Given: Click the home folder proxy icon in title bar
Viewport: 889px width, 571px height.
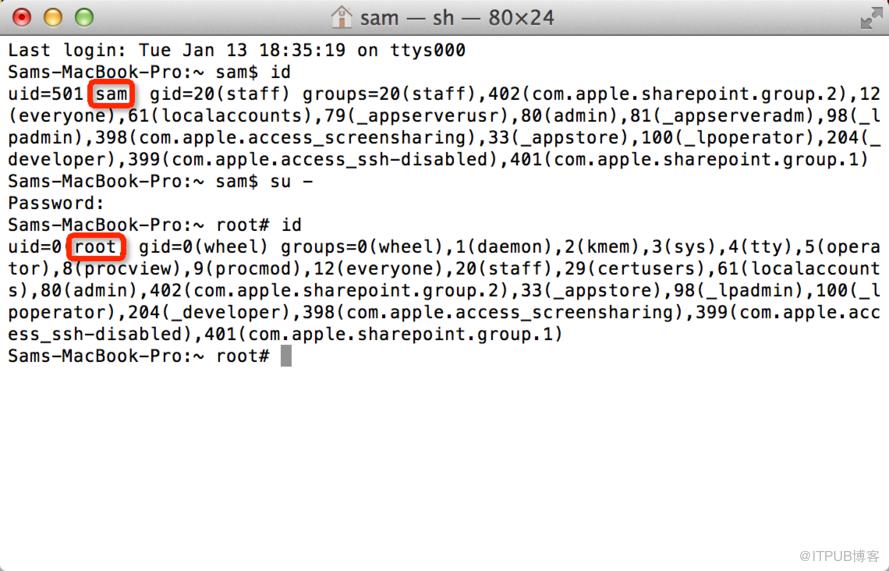Looking at the screenshot, I should coord(342,18).
